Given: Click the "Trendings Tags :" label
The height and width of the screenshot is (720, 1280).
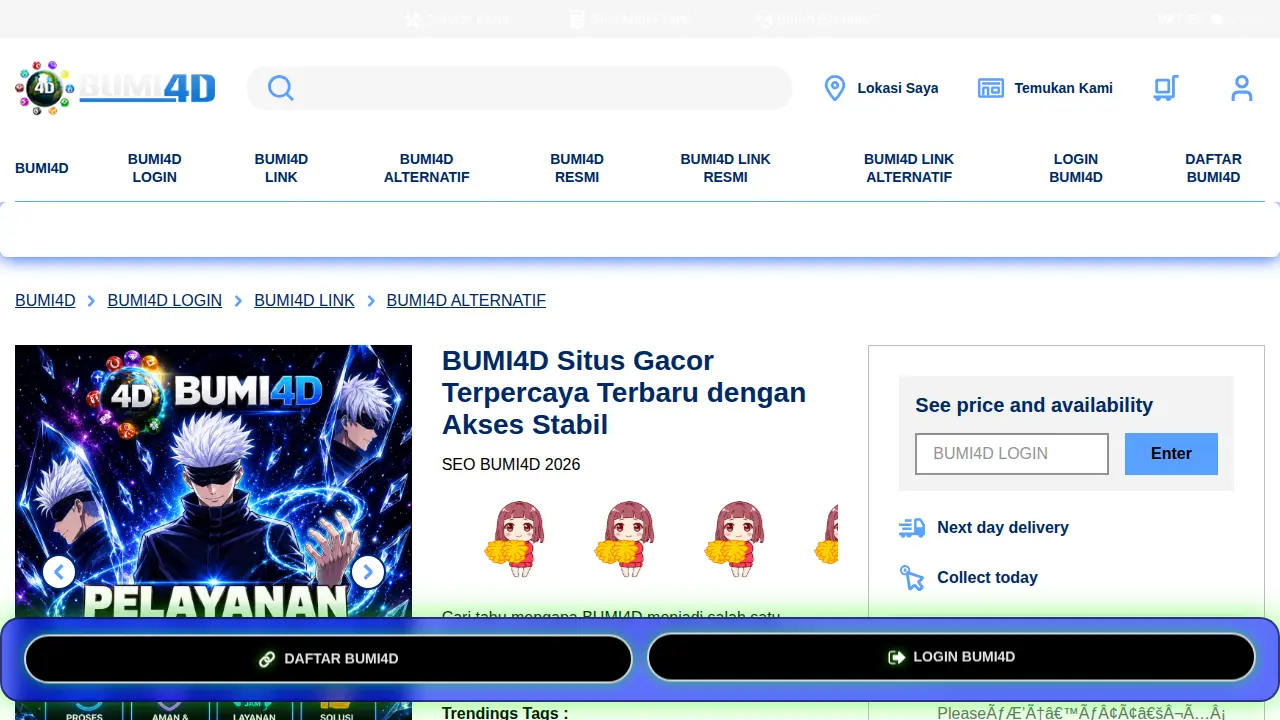Looking at the screenshot, I should pos(505,713).
